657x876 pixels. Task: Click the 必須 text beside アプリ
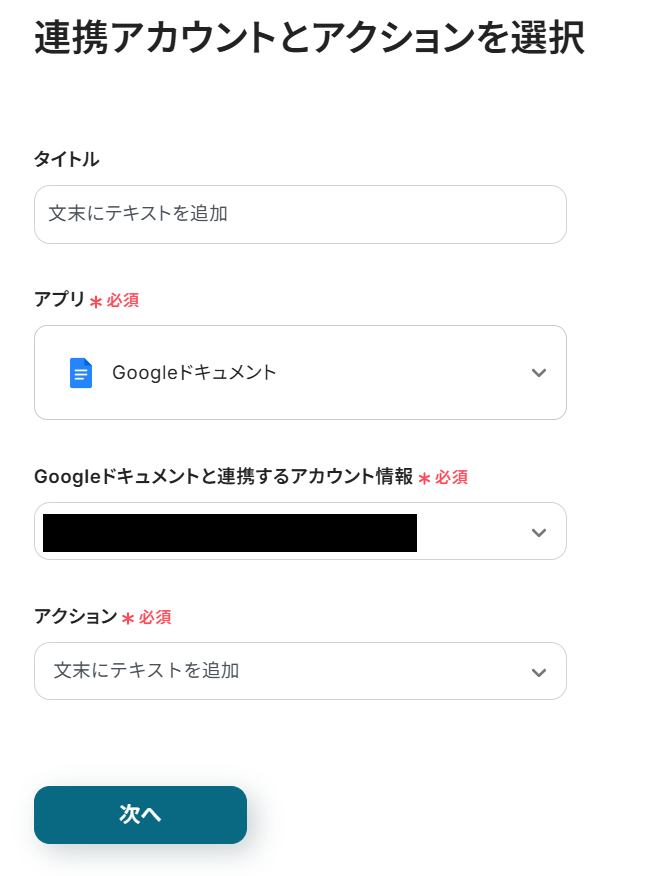click(123, 301)
